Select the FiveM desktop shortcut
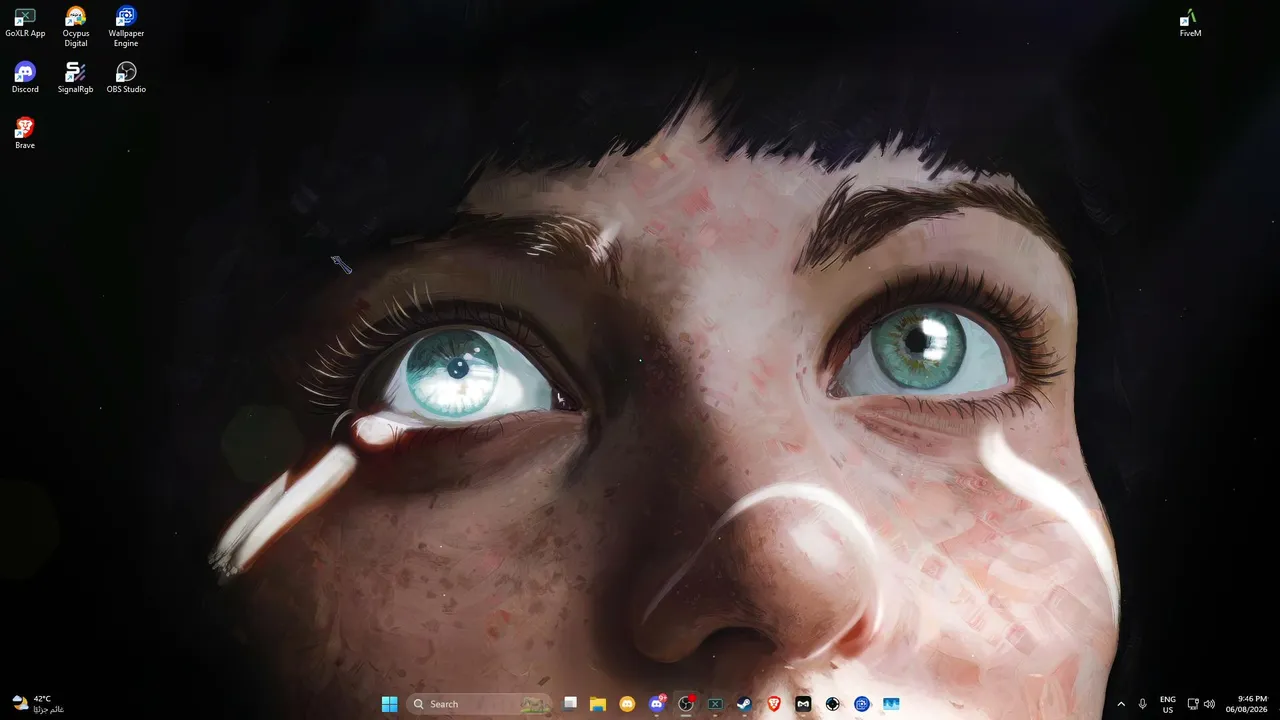Screen dimensions: 1280x720 [x=1190, y=23]
